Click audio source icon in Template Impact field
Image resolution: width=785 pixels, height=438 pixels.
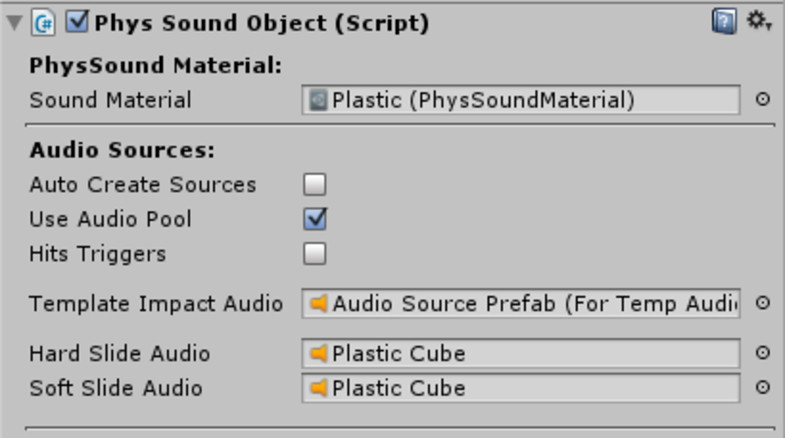pyautogui.click(x=318, y=303)
